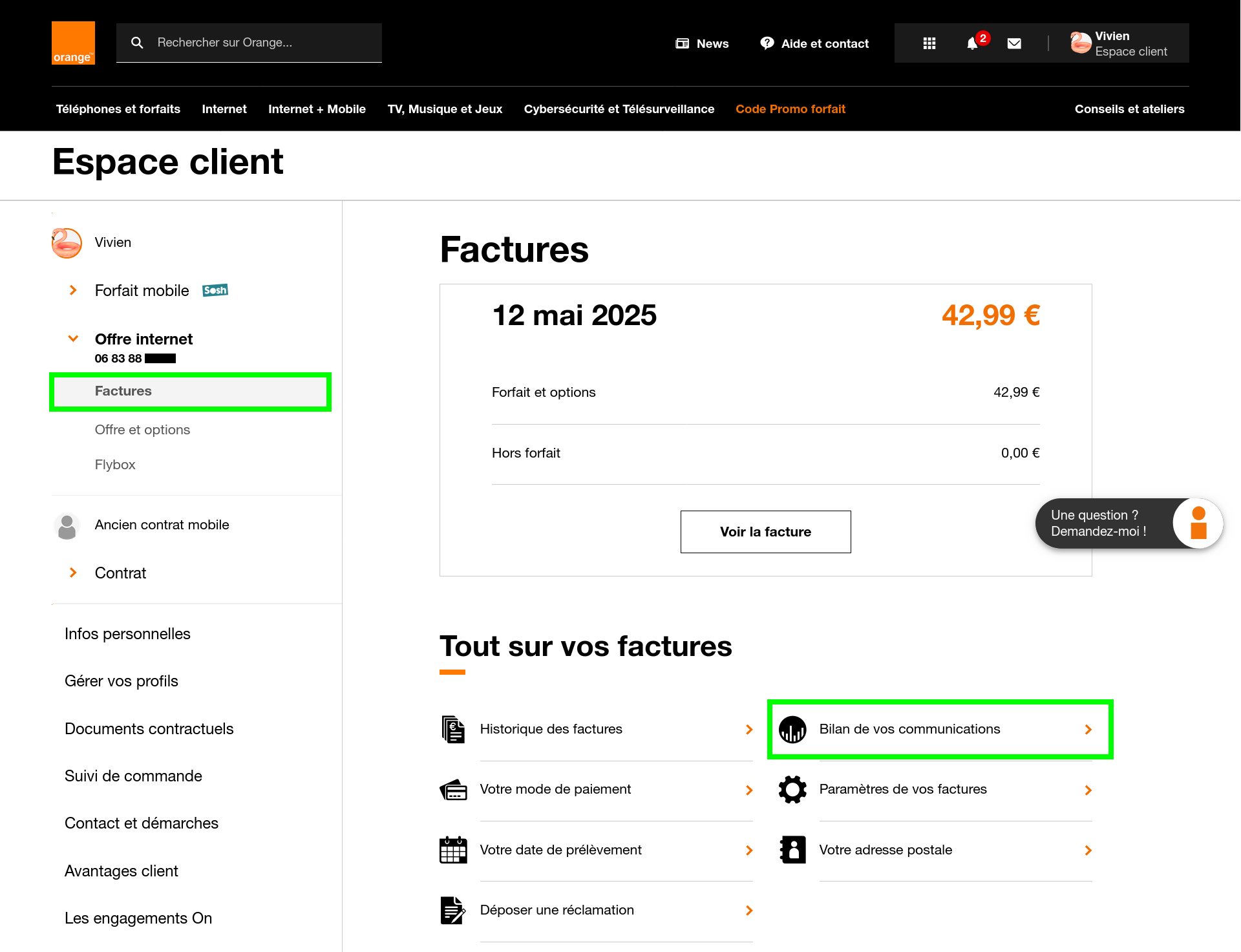Open the chat assistant bubble icon
This screenshot has height=952, width=1241.
[1199, 523]
